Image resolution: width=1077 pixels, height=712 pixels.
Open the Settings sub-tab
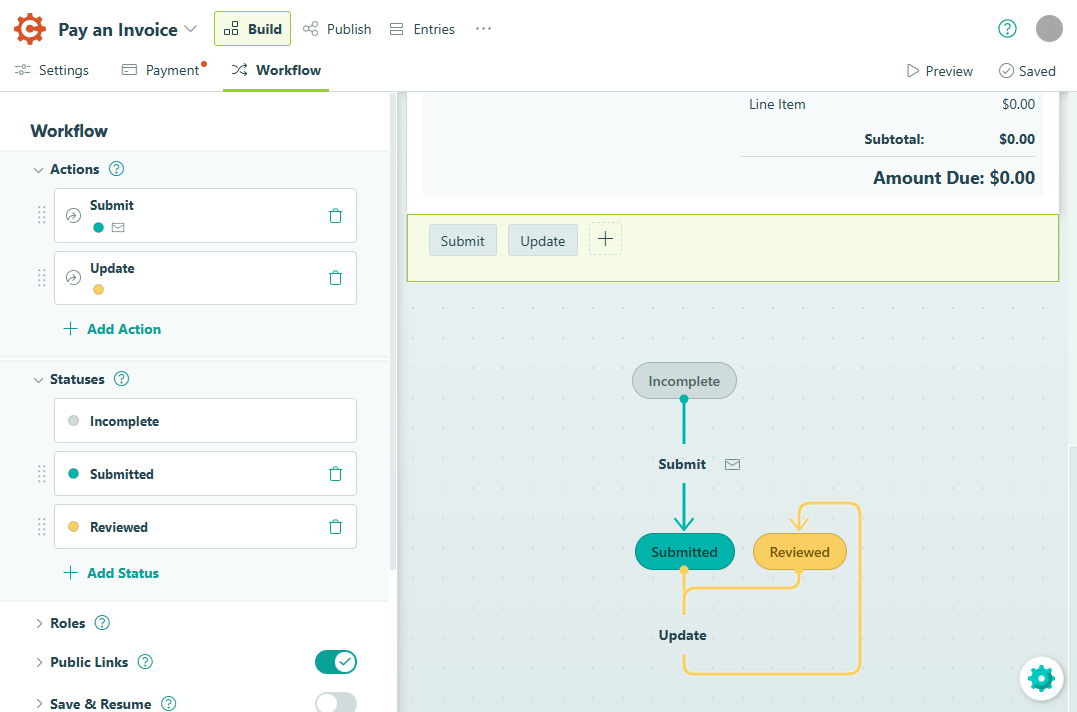pyautogui.click(x=52, y=70)
